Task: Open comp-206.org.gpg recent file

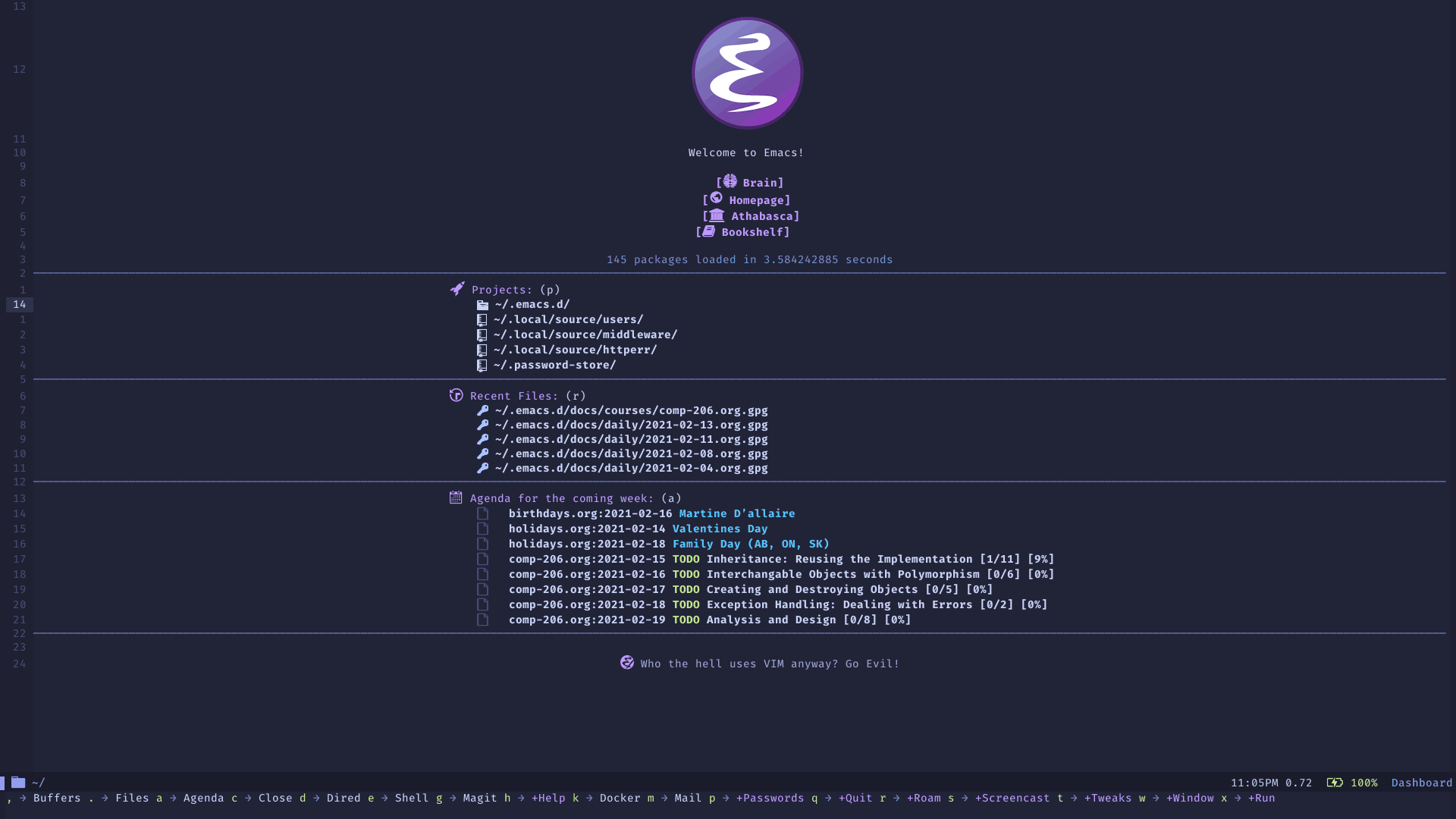Action: [x=629, y=409]
